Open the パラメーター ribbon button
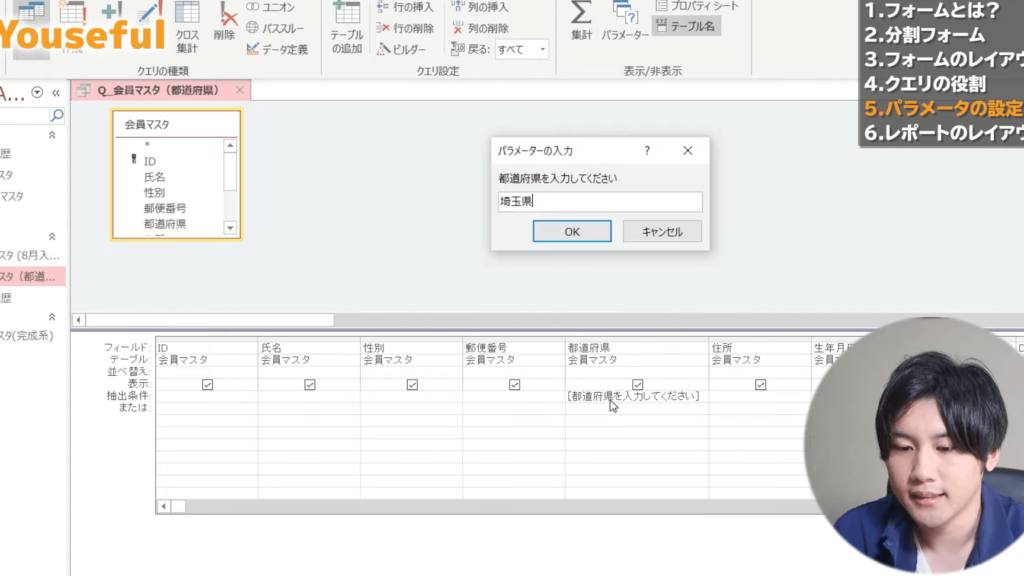The height and width of the screenshot is (576, 1024). pyautogui.click(x=626, y=20)
